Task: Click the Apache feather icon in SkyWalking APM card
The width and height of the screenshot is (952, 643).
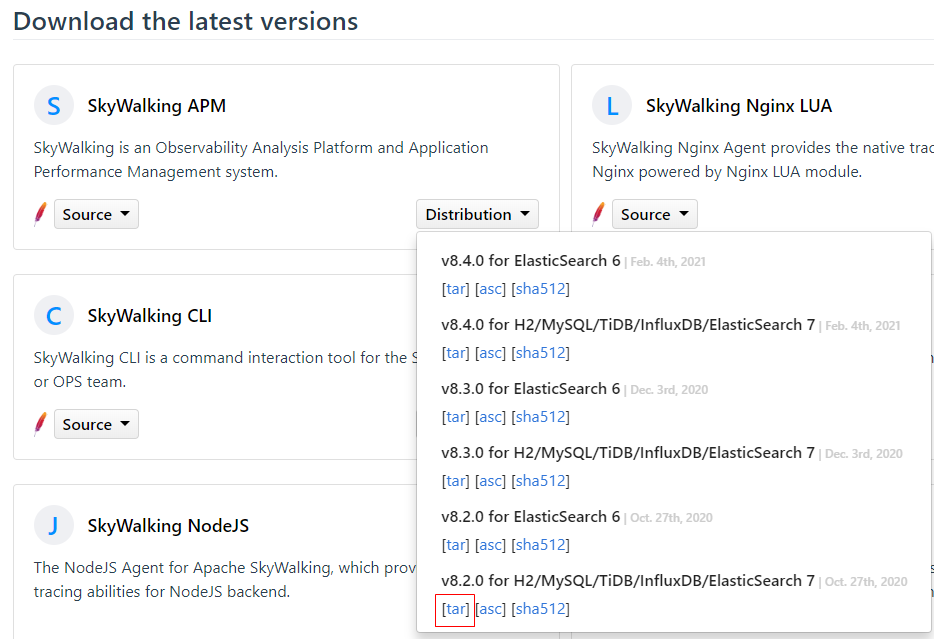Action: pyautogui.click(x=41, y=214)
